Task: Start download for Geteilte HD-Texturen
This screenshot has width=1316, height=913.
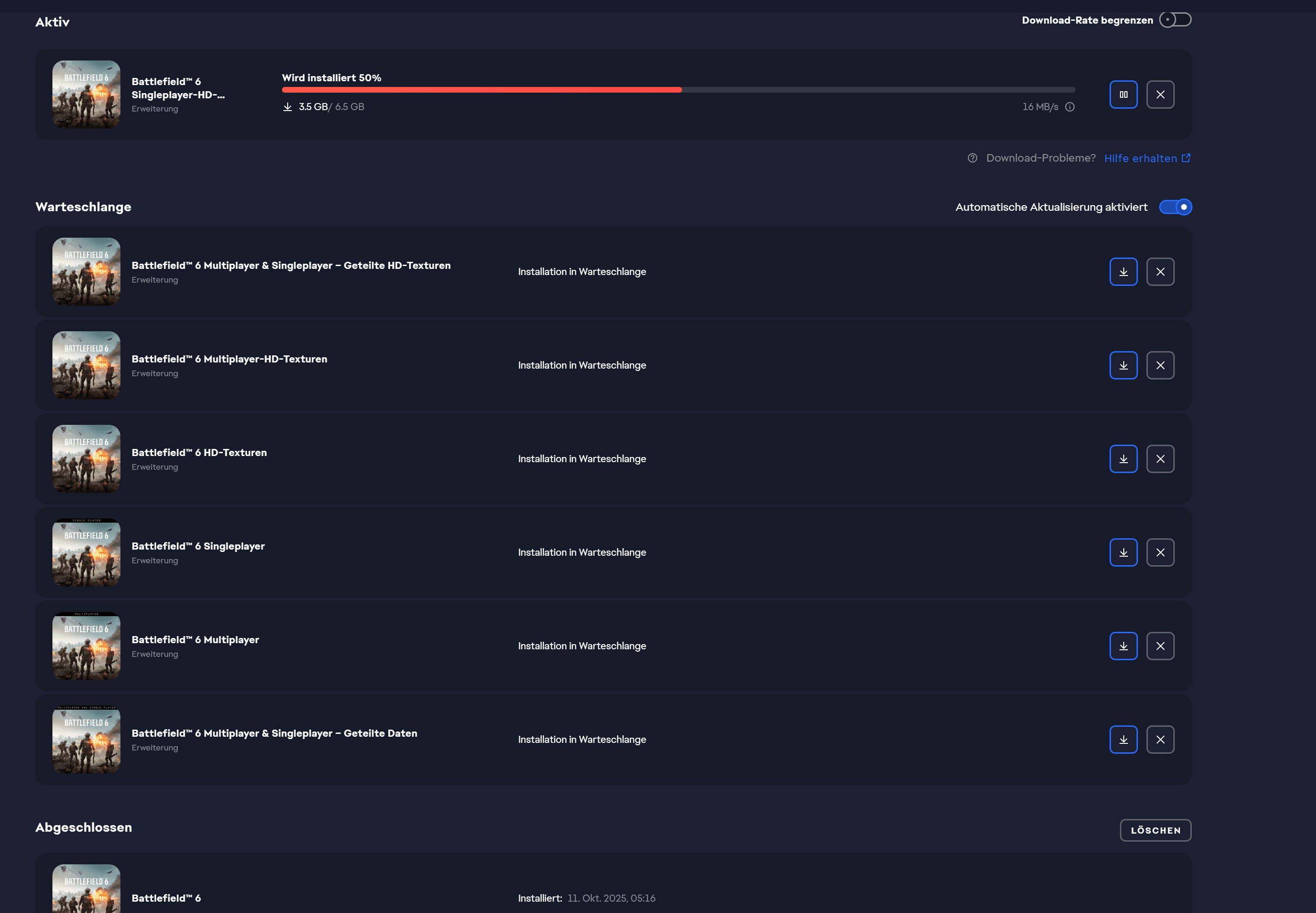Action: point(1123,272)
